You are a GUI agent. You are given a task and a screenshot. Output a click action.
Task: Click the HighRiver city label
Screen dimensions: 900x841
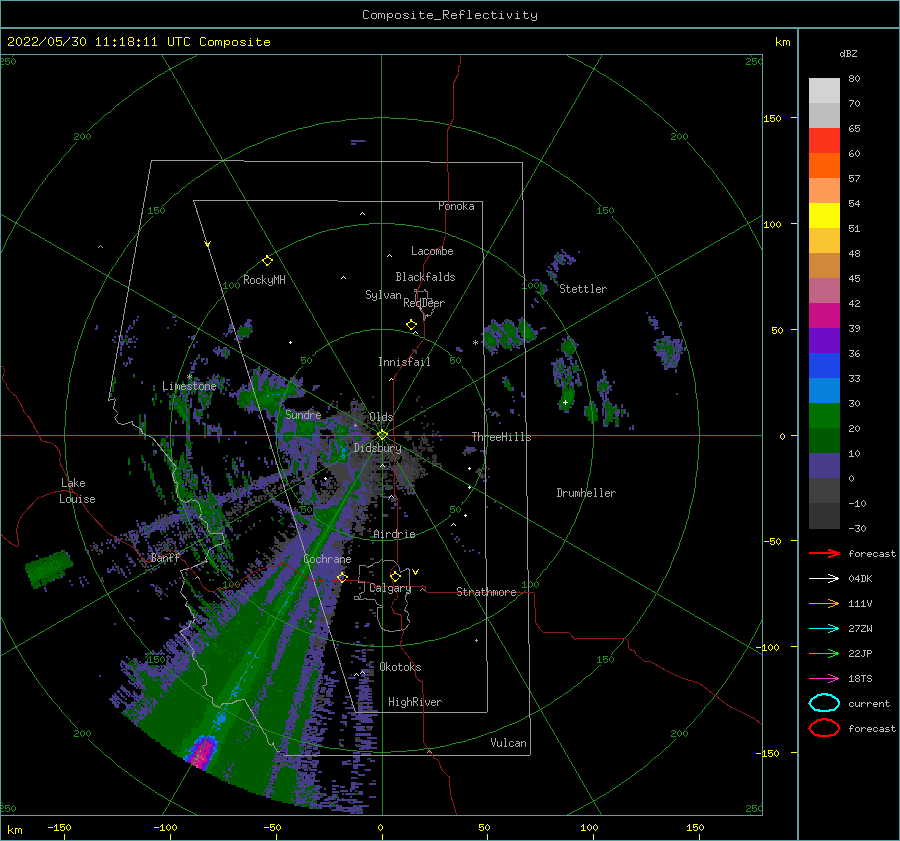tap(415, 702)
